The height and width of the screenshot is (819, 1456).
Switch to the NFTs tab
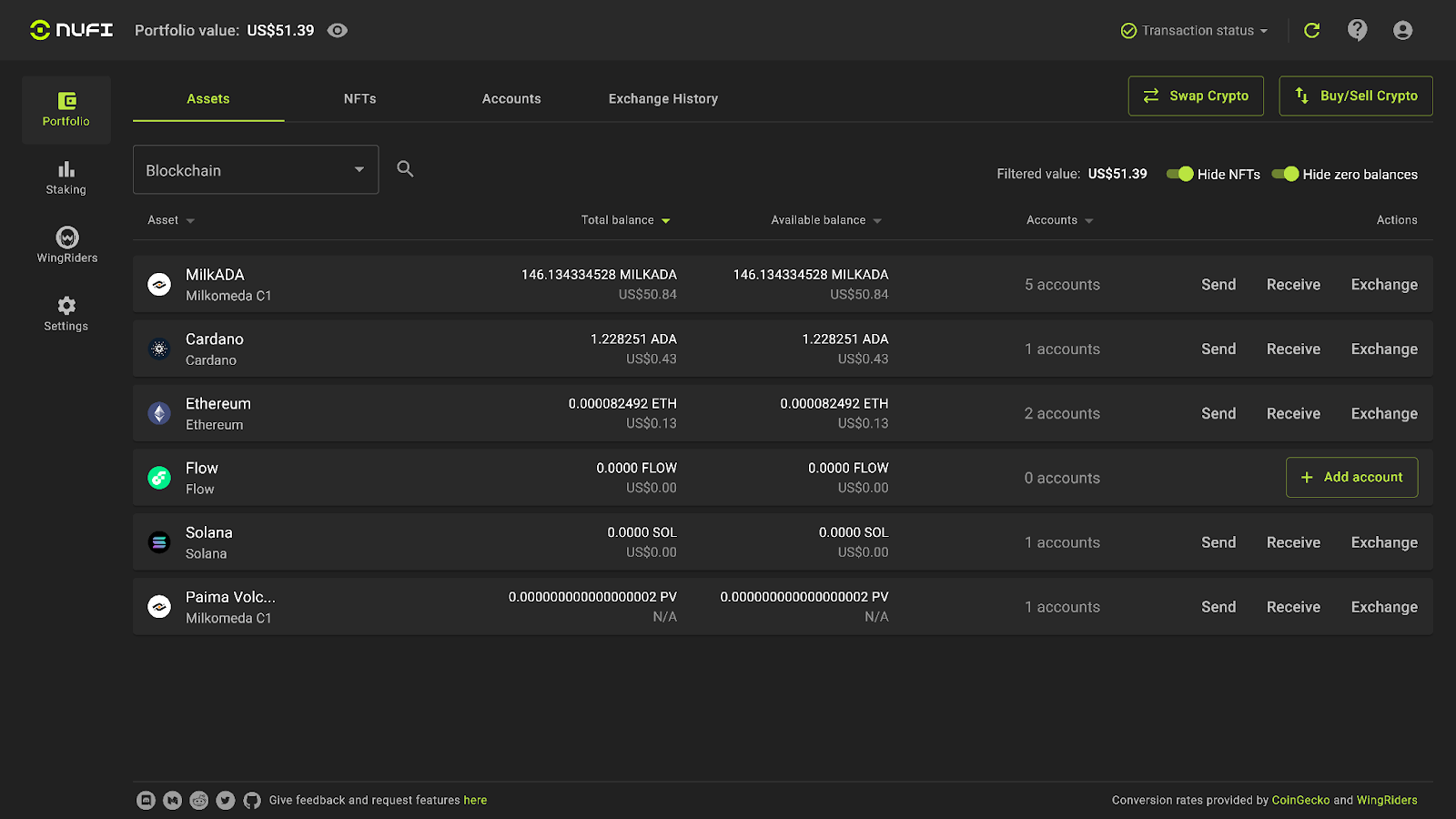(360, 98)
